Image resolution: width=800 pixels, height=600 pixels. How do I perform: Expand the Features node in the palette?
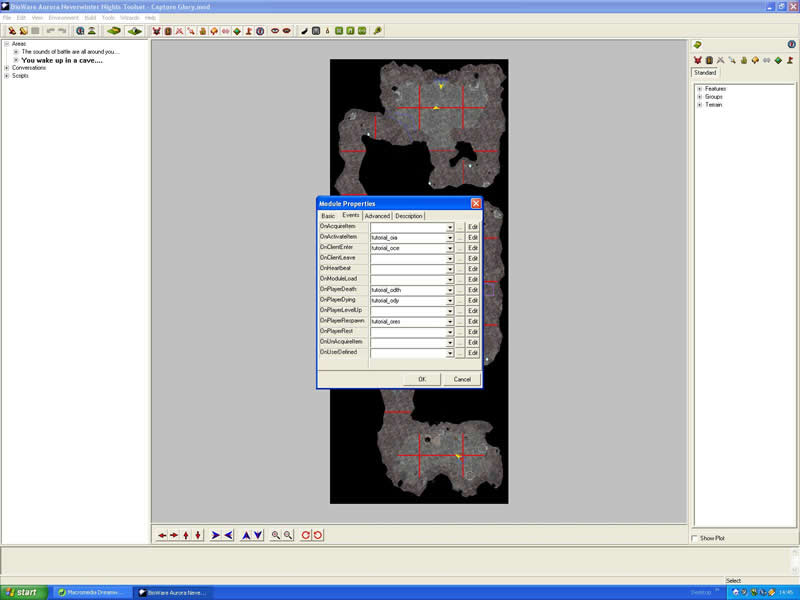coord(699,89)
